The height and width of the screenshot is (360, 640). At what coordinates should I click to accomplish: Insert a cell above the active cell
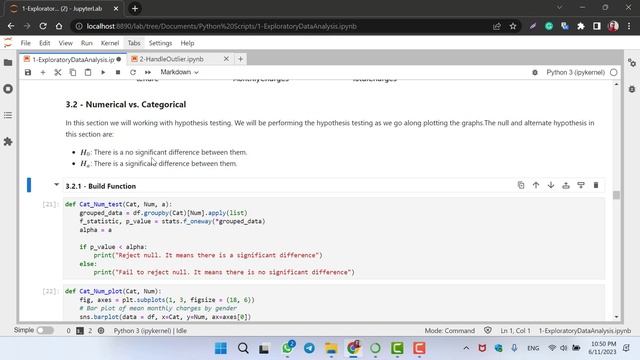click(566, 185)
